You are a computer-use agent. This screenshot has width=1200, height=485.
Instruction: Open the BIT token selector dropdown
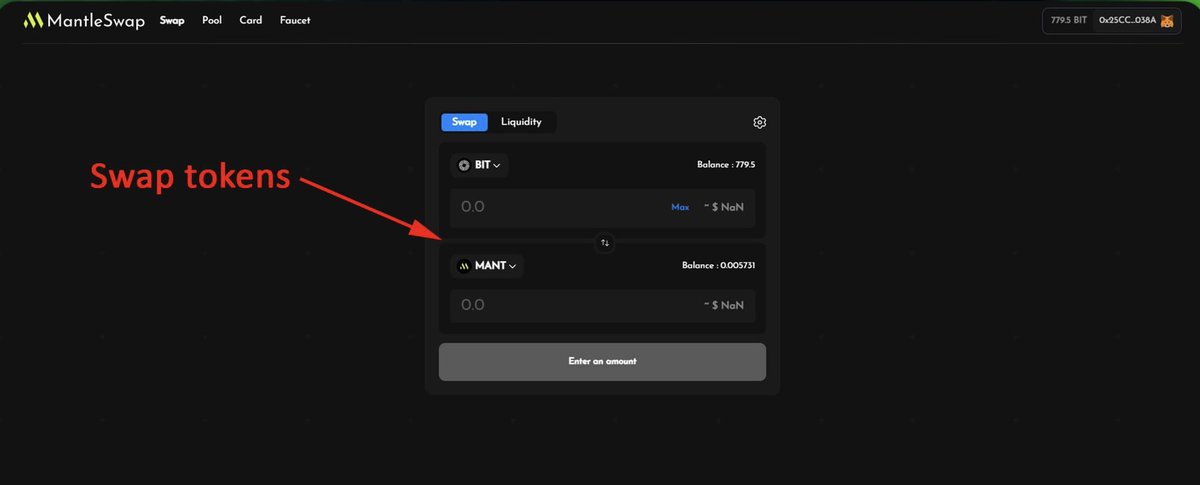point(480,165)
